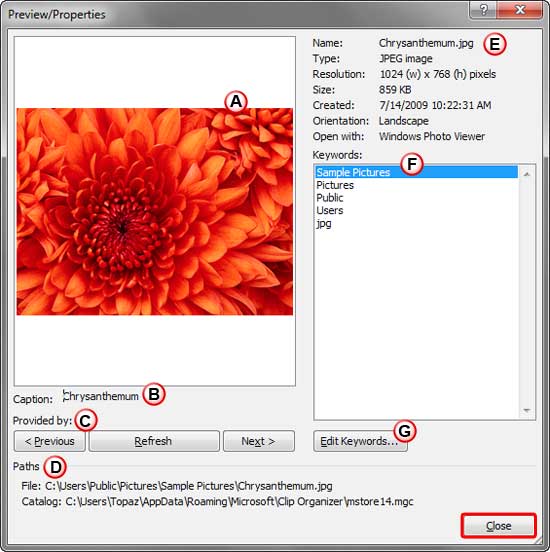Go to the Previous clip

click(x=50, y=441)
